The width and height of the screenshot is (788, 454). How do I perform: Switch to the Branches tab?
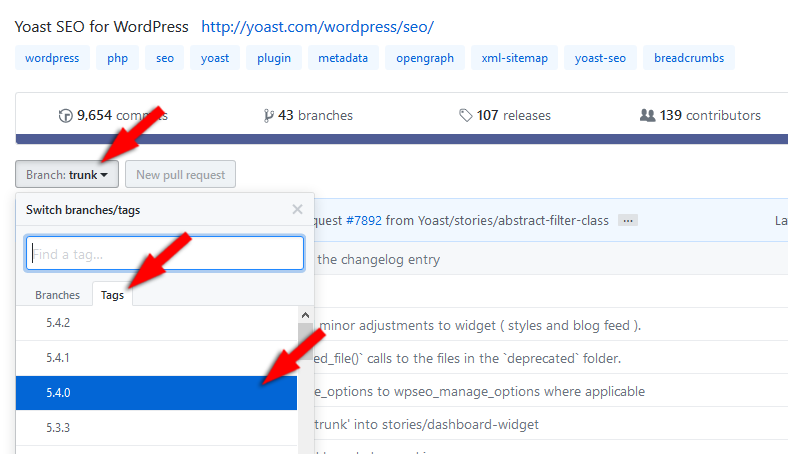pos(57,295)
